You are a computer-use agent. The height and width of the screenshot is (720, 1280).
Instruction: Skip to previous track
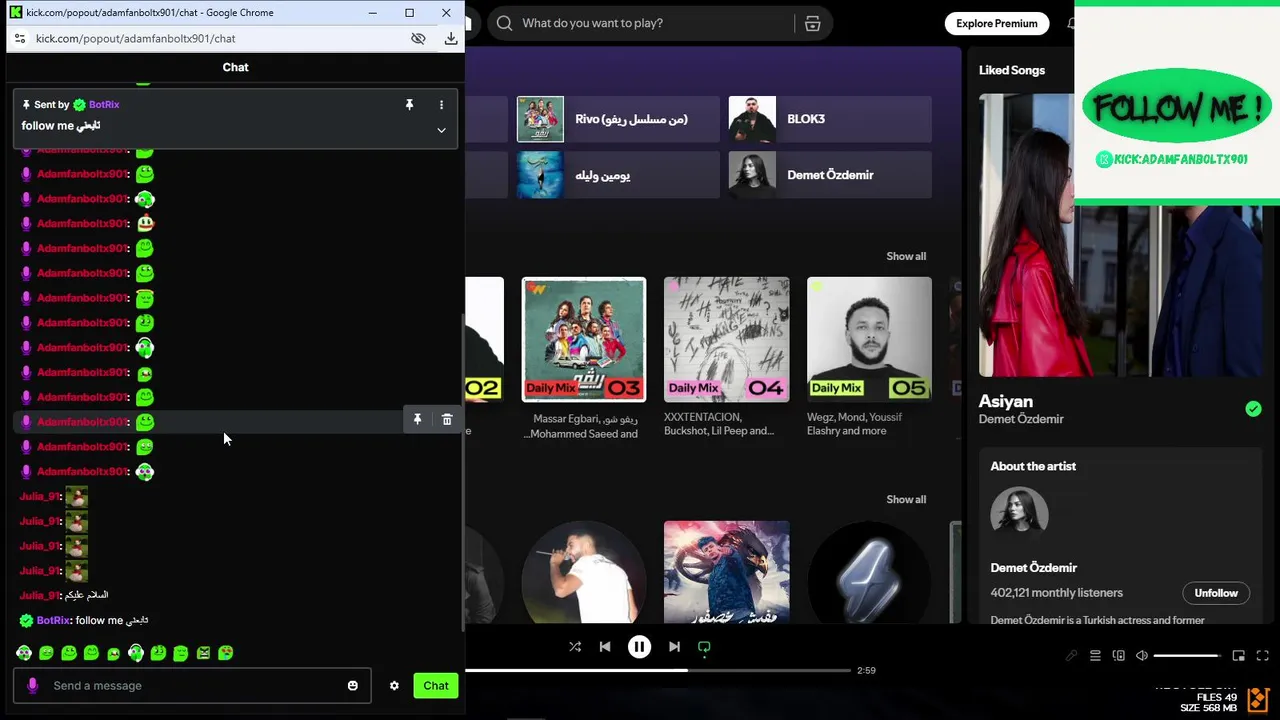point(605,647)
